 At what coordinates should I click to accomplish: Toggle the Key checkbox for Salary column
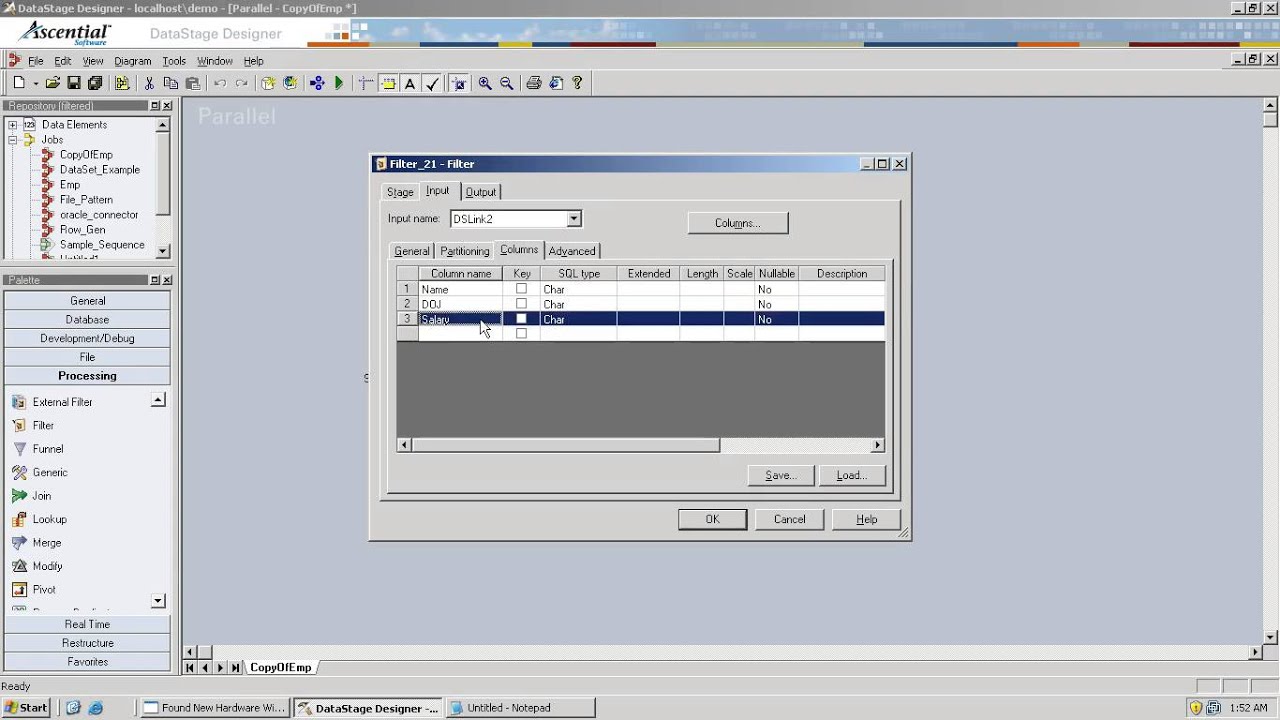coord(521,319)
